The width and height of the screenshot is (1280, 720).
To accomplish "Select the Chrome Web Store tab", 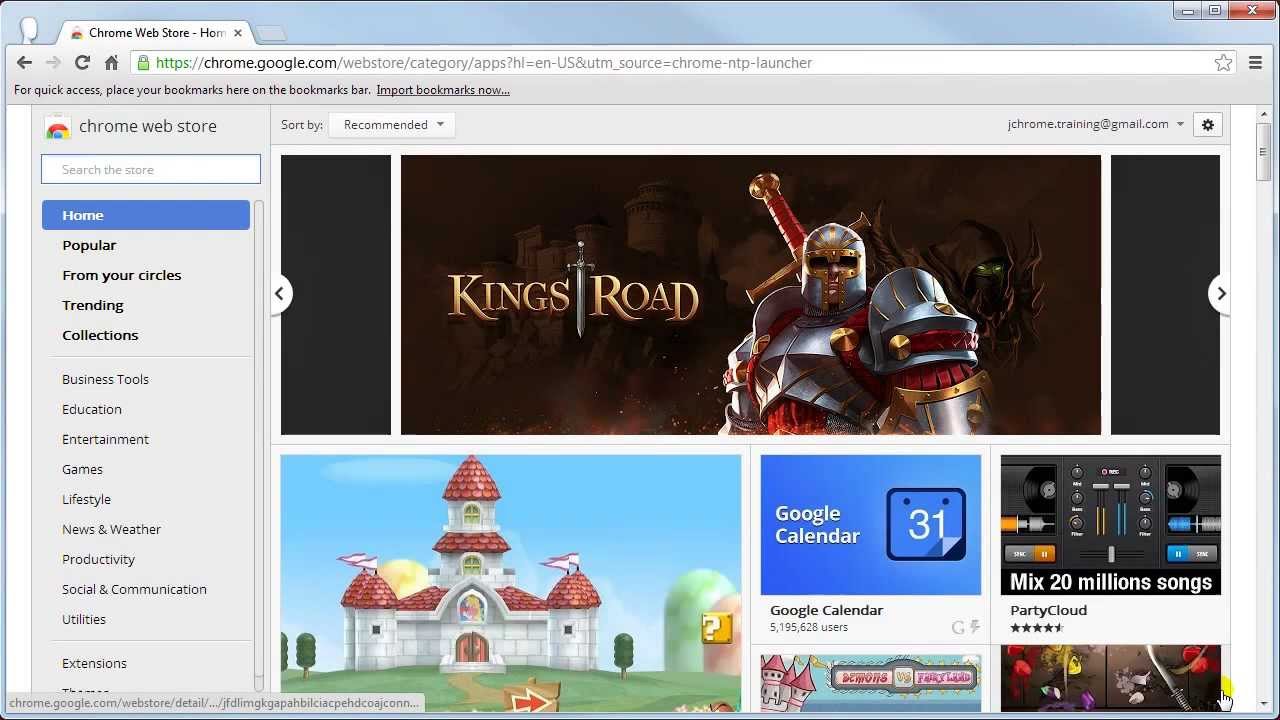I will click(x=155, y=33).
